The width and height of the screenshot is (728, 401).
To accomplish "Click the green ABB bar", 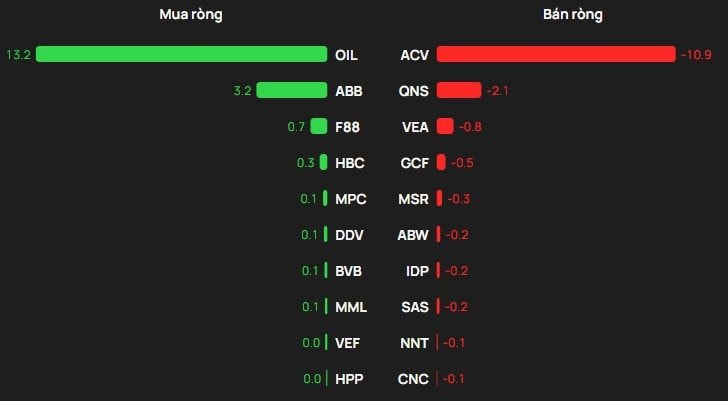I will point(292,90).
